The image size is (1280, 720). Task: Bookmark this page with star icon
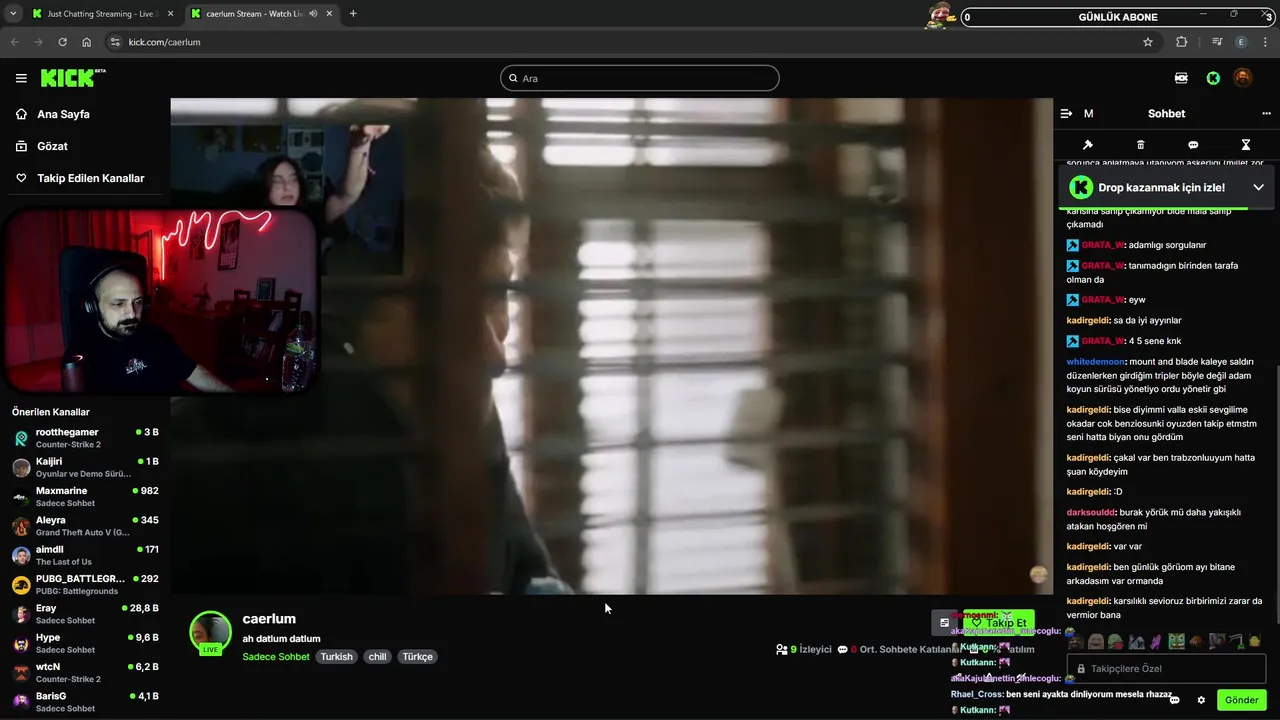(1148, 42)
